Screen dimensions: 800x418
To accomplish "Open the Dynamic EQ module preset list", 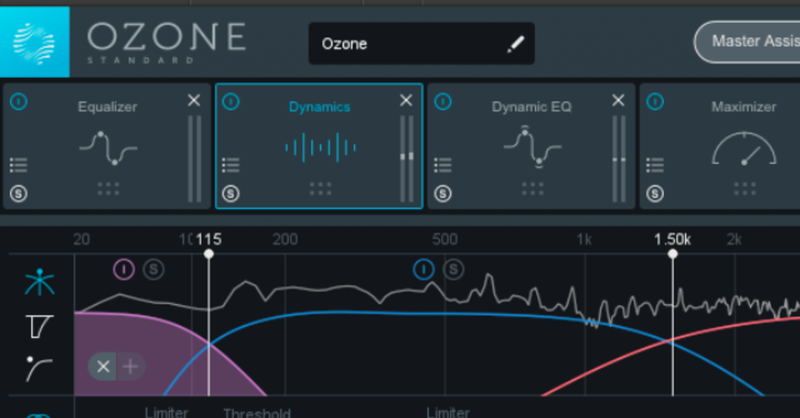I will click(x=443, y=165).
